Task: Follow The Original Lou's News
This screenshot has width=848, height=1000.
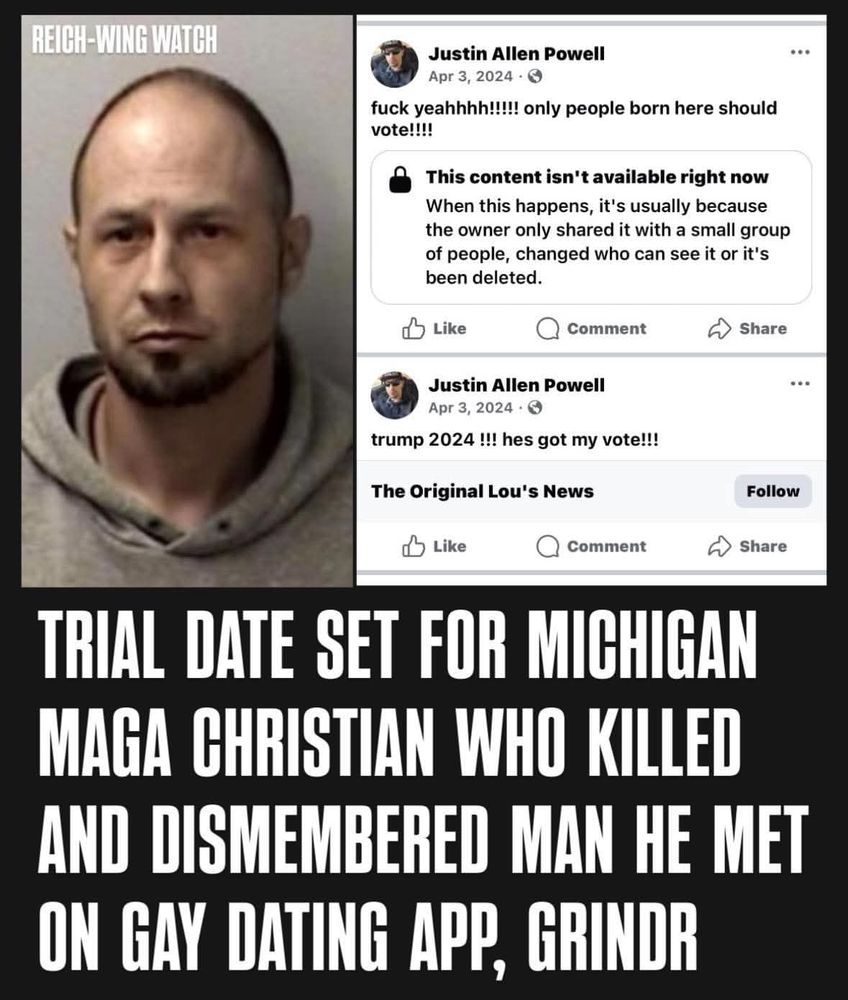Action: (773, 491)
